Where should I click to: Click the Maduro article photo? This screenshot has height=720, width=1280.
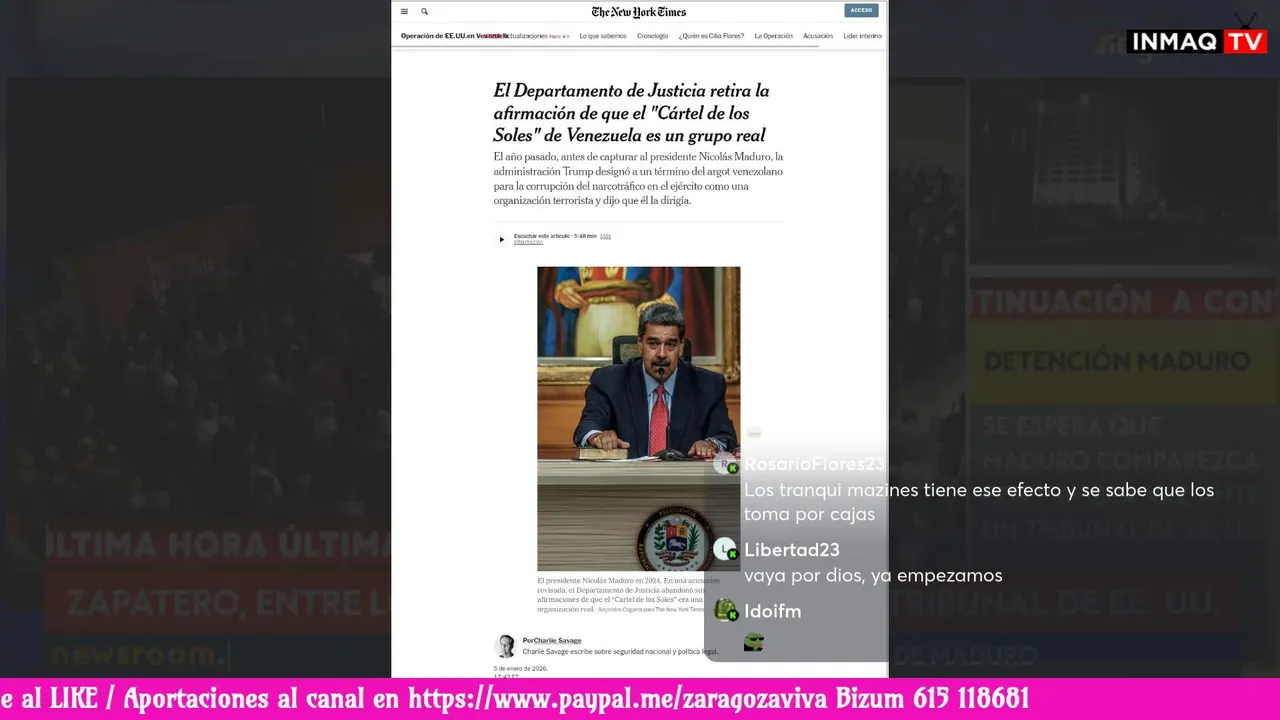[x=638, y=418]
